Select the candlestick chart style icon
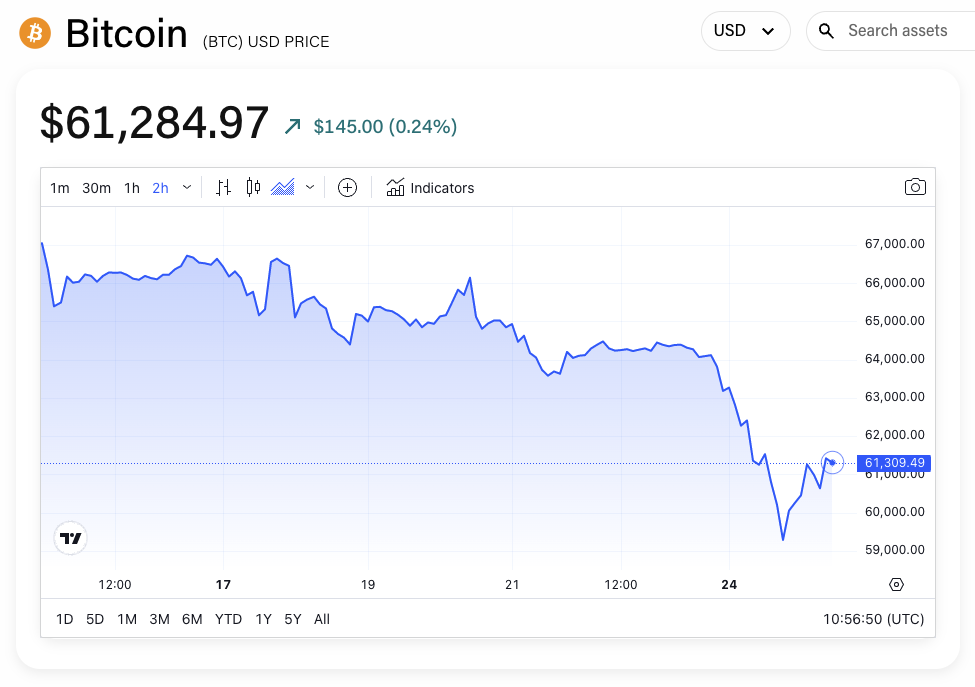Screen dimensions: 975x687 (x=252, y=187)
